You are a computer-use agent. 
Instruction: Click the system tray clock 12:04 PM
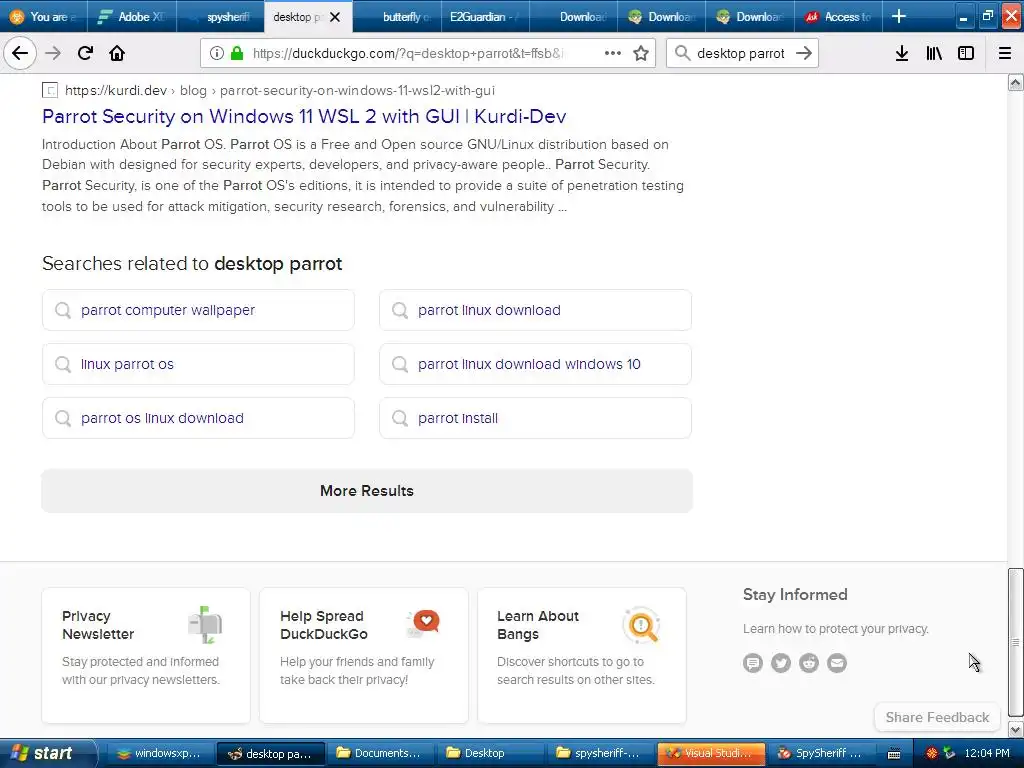pyautogui.click(x=987, y=753)
